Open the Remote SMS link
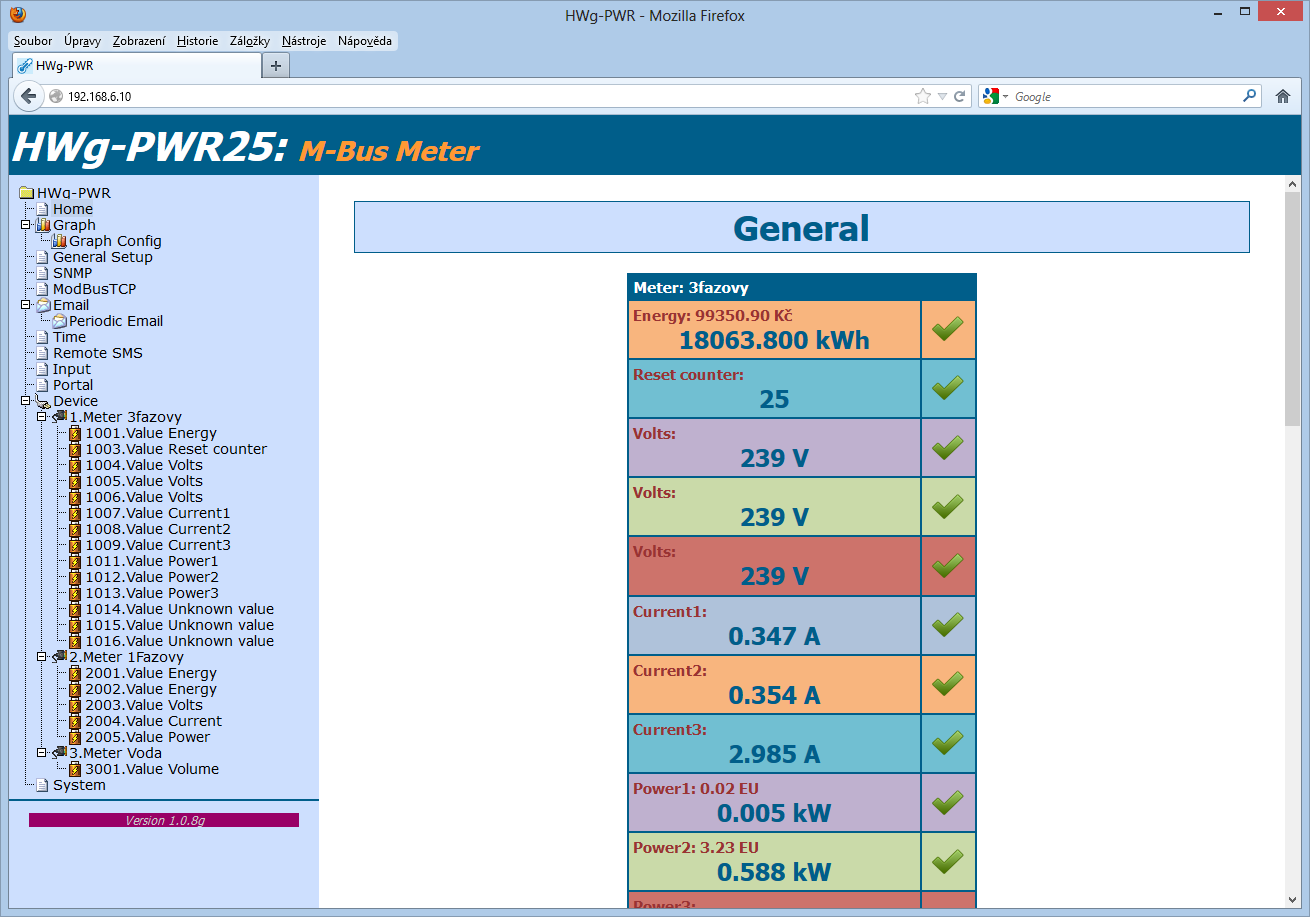Viewport: 1310px width, 917px height. pyautogui.click(x=98, y=353)
